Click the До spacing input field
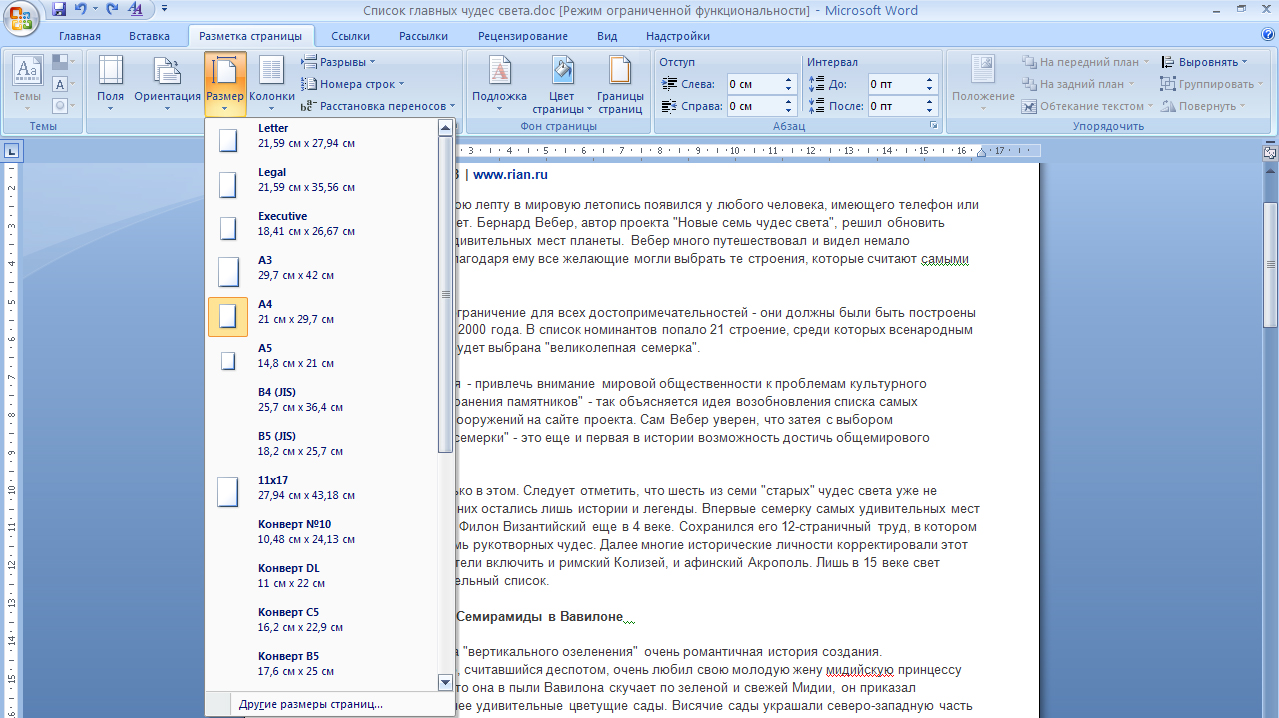 895,84
